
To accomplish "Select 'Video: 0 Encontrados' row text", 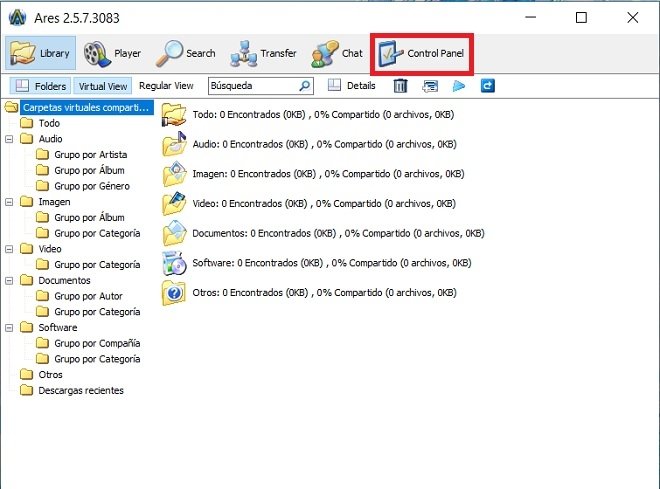I will [324, 204].
